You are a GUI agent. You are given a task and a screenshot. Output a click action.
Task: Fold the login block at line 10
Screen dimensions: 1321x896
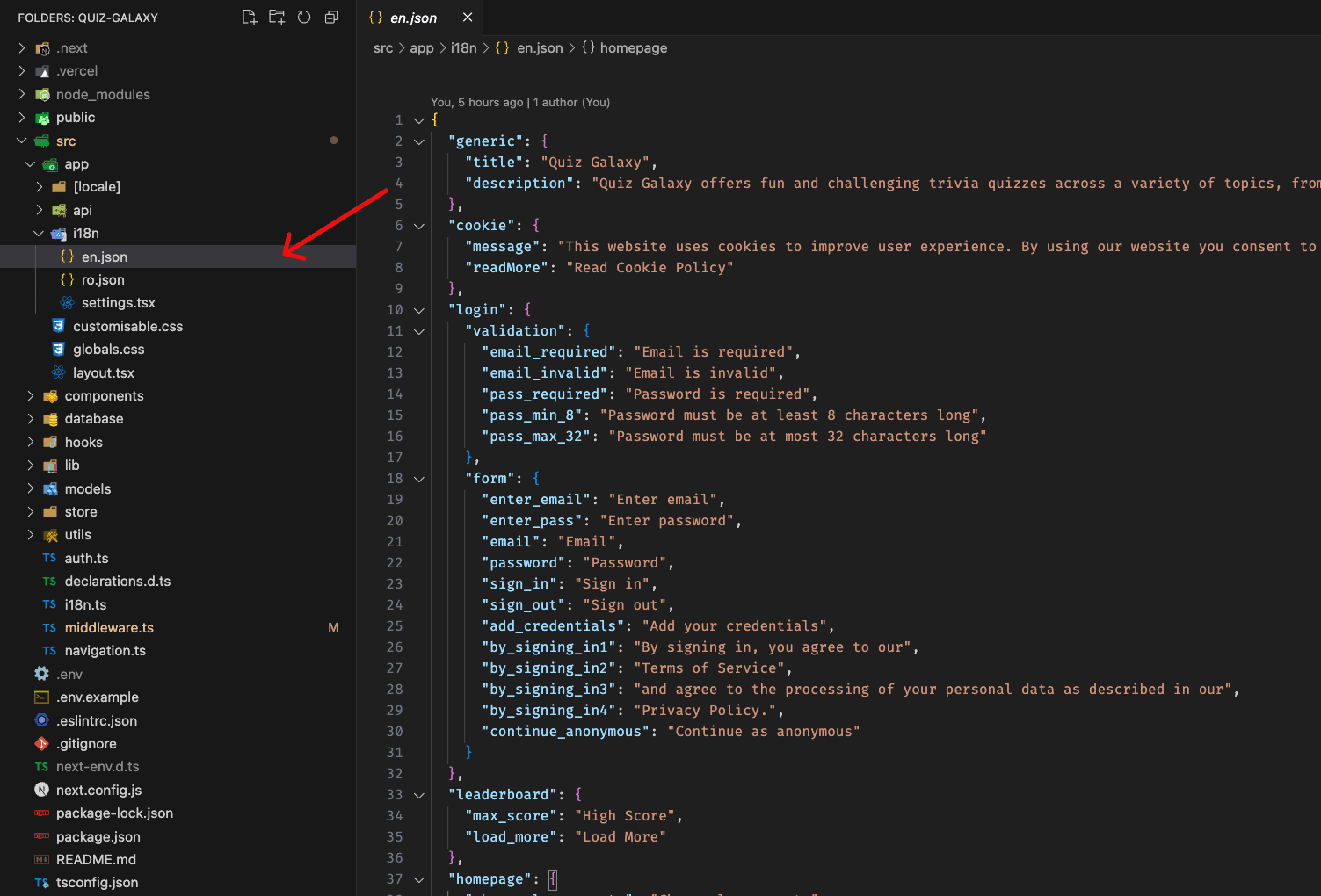click(419, 310)
